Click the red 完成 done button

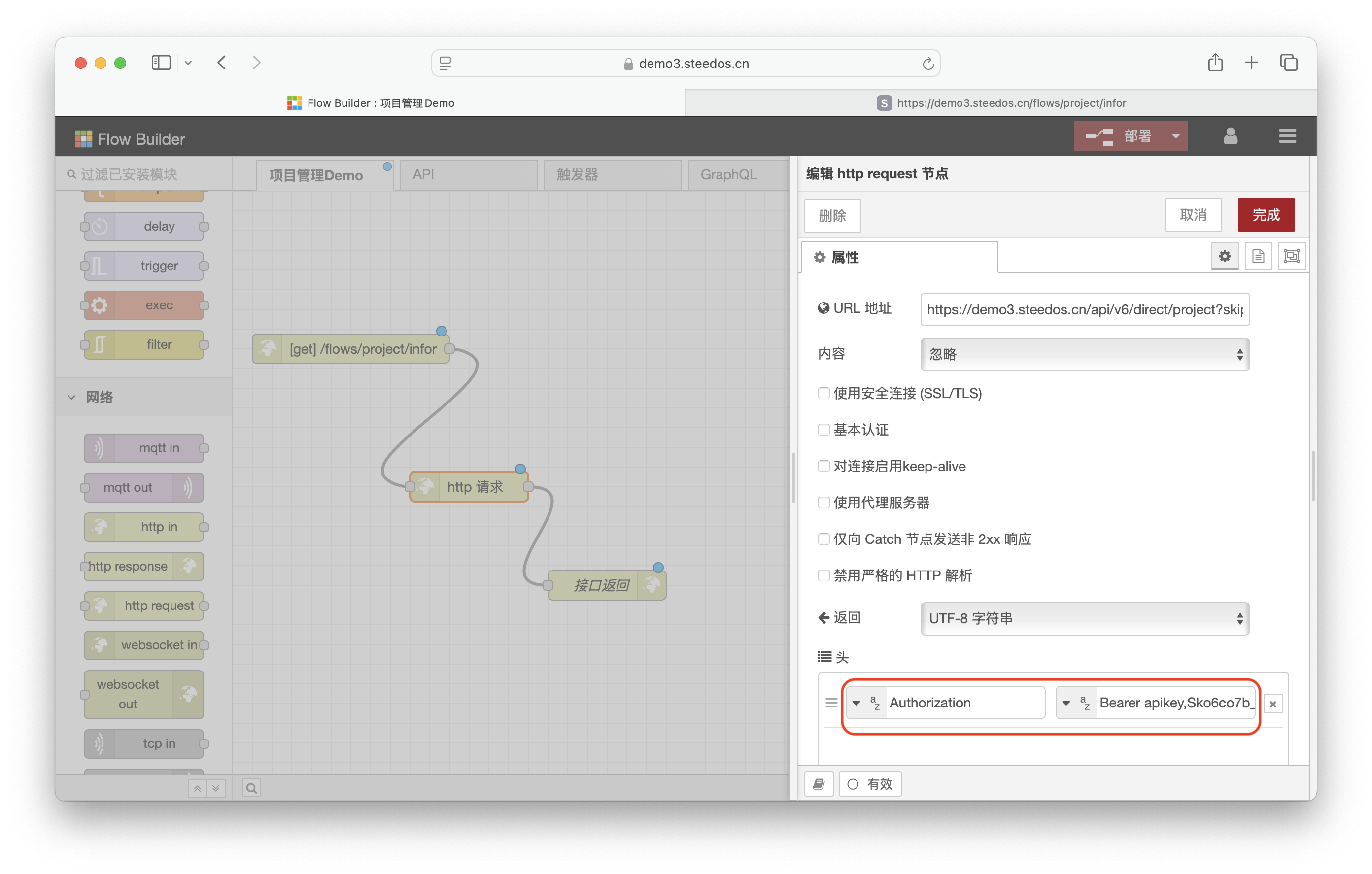(1266, 215)
